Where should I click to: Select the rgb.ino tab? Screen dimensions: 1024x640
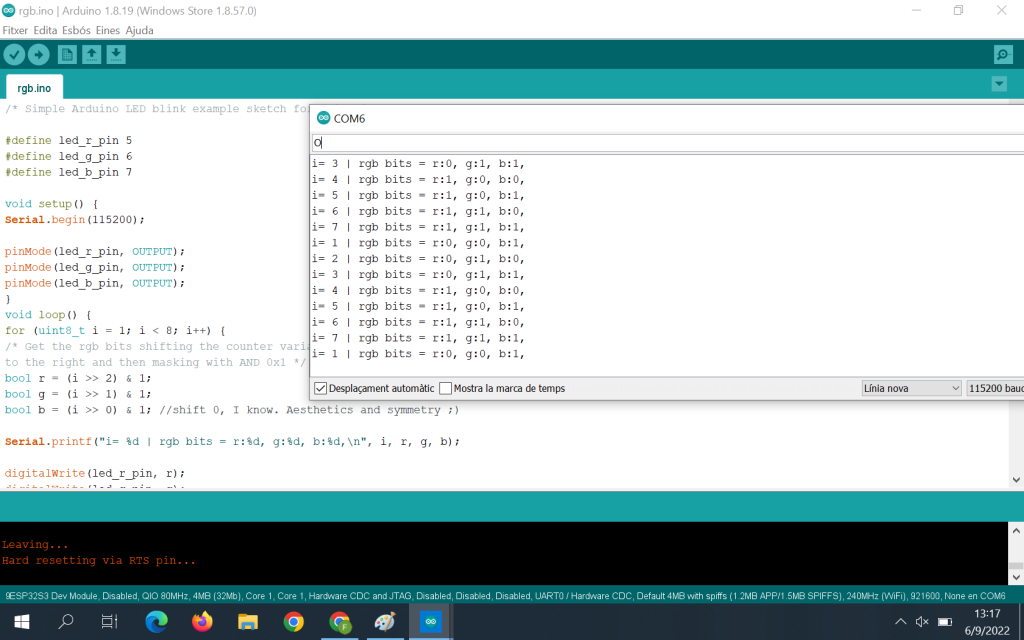(x=34, y=88)
